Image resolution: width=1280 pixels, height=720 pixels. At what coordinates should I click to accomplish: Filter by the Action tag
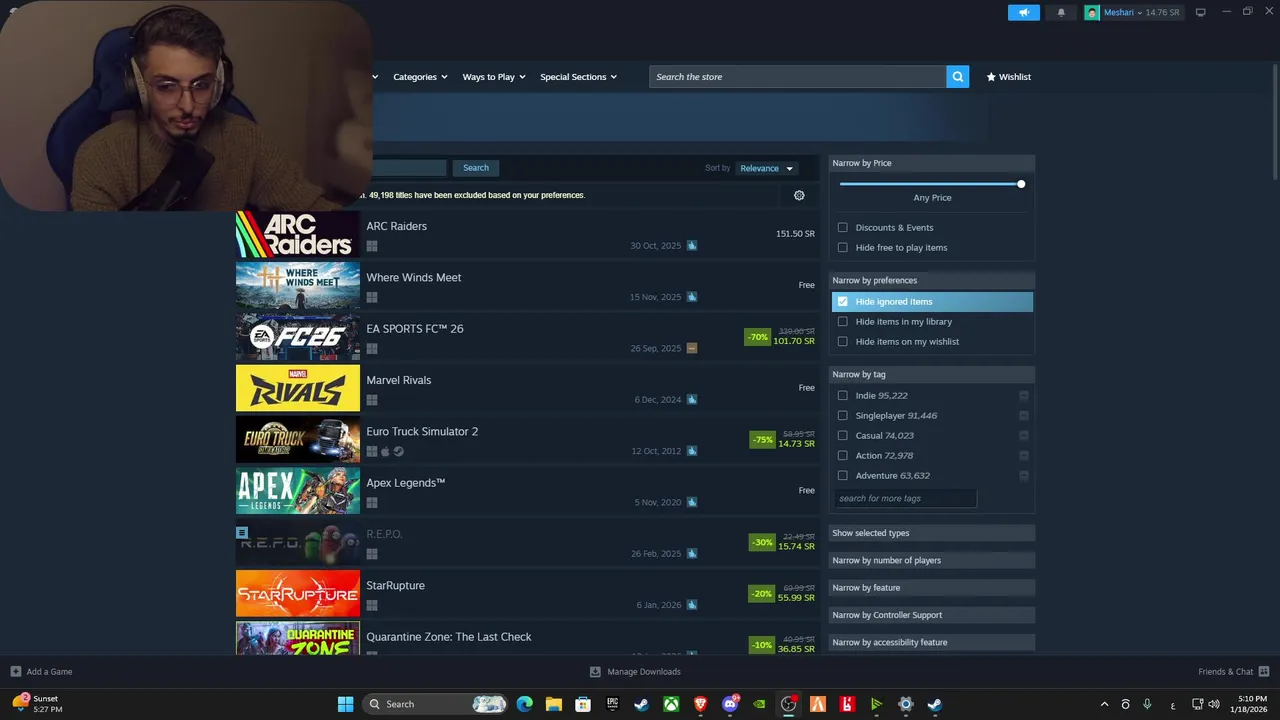842,455
